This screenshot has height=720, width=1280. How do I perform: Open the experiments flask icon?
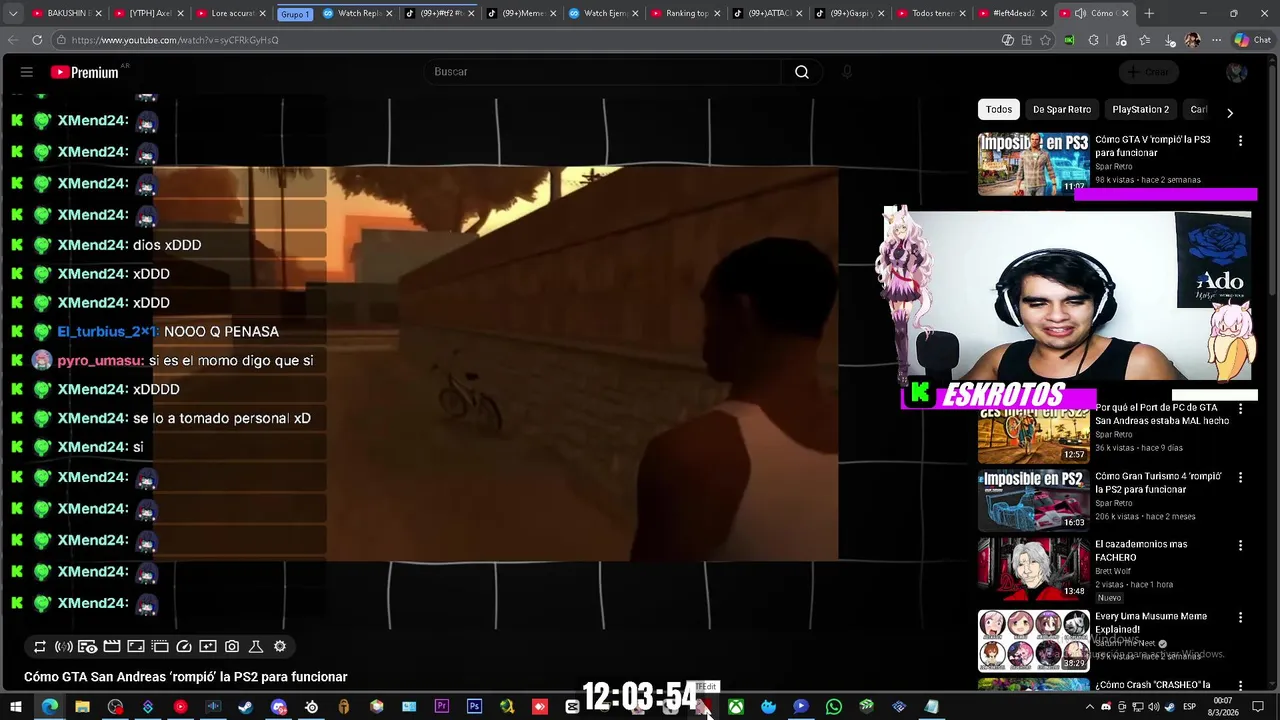tap(256, 647)
